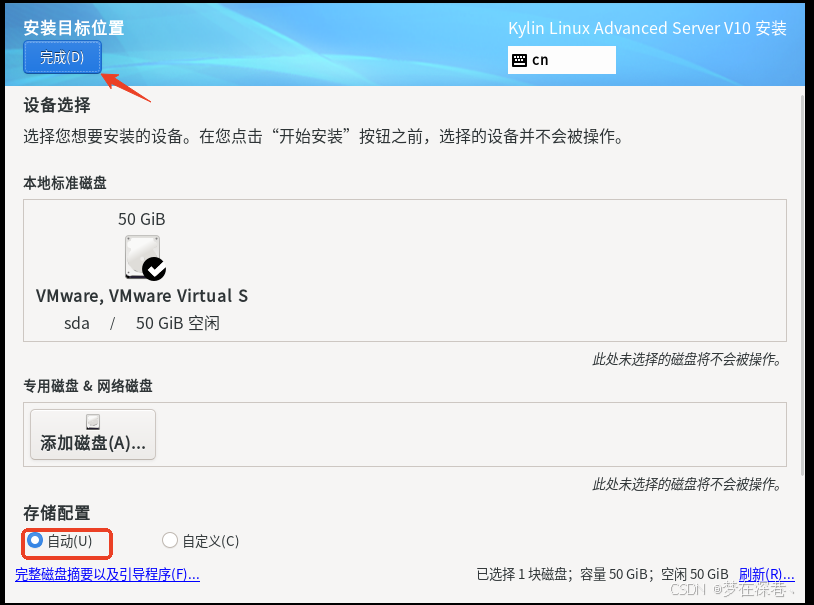Click the '50 GiB' size label above disk
Screen dimensions: 814x605
142,219
